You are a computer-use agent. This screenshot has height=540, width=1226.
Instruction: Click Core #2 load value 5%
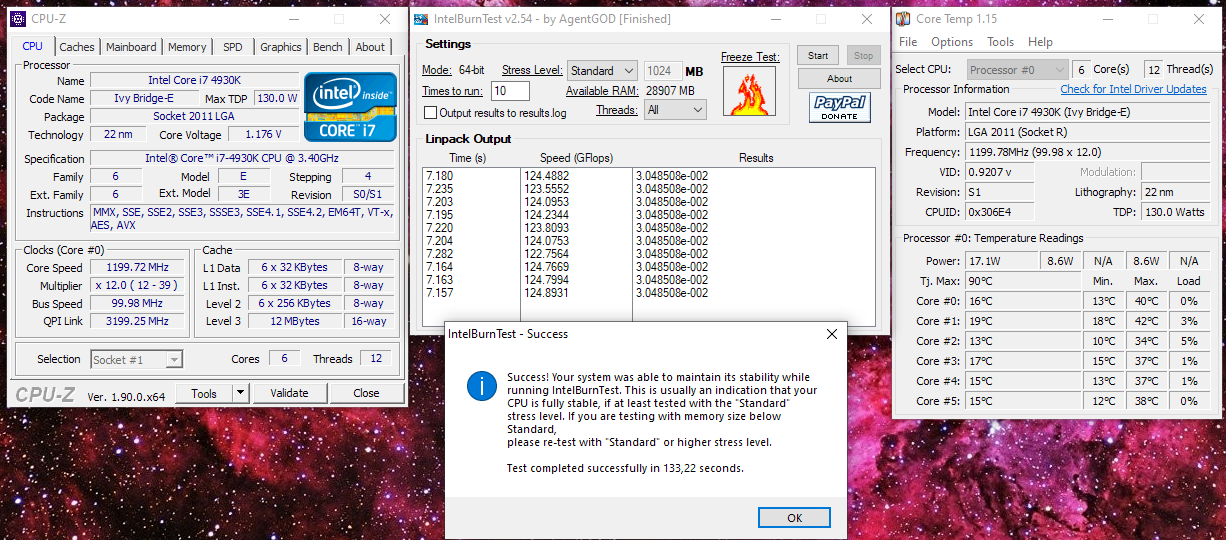pyautogui.click(x=1189, y=341)
